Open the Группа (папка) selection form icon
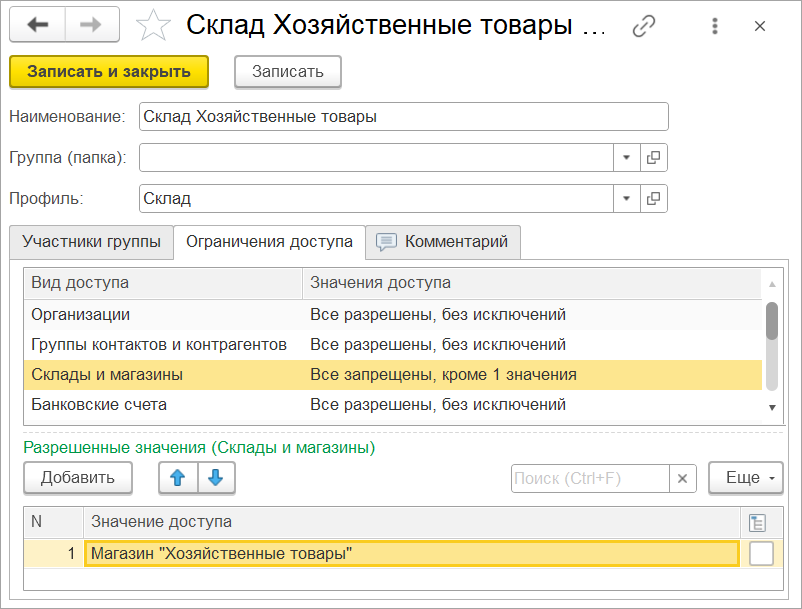The height and width of the screenshot is (609, 802). [654, 158]
